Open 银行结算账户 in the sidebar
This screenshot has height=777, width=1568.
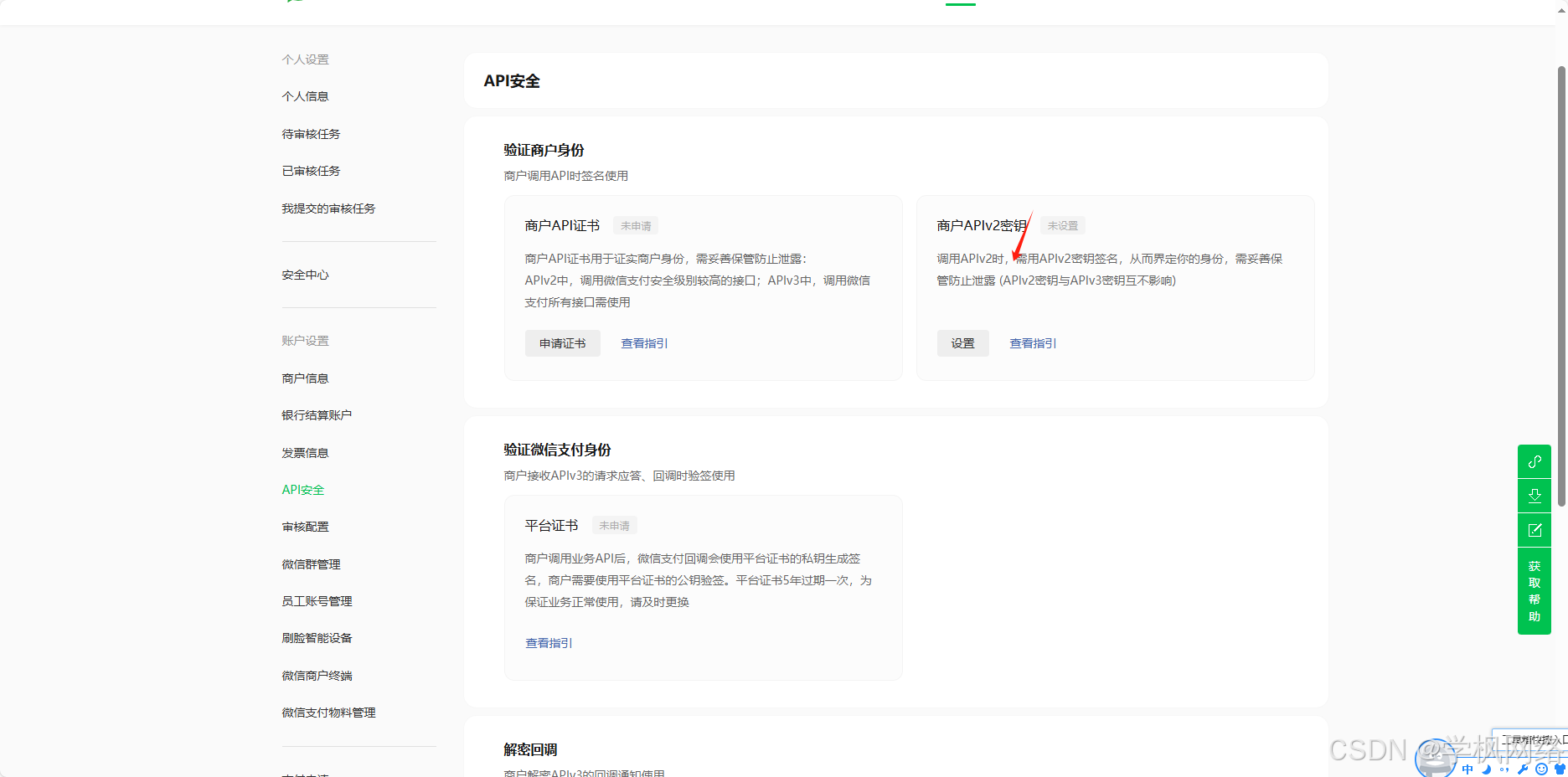pos(317,415)
